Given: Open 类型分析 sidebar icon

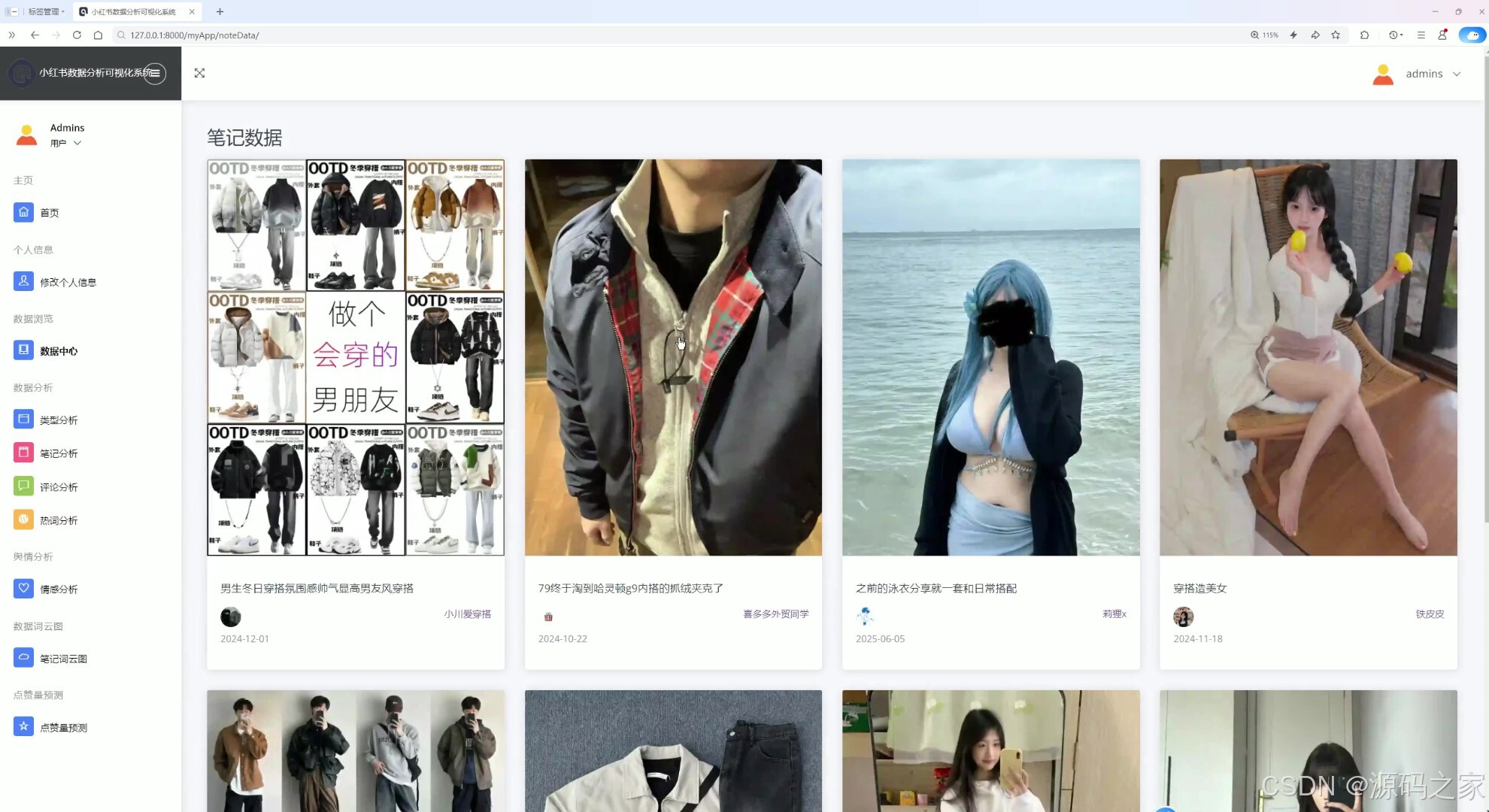Looking at the screenshot, I should click(x=23, y=420).
